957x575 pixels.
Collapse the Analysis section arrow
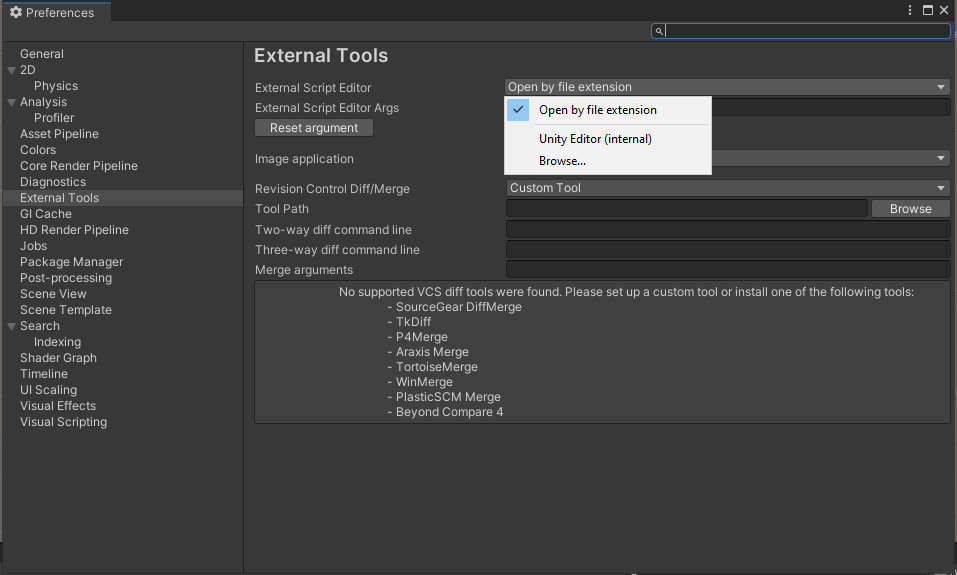click(11, 102)
